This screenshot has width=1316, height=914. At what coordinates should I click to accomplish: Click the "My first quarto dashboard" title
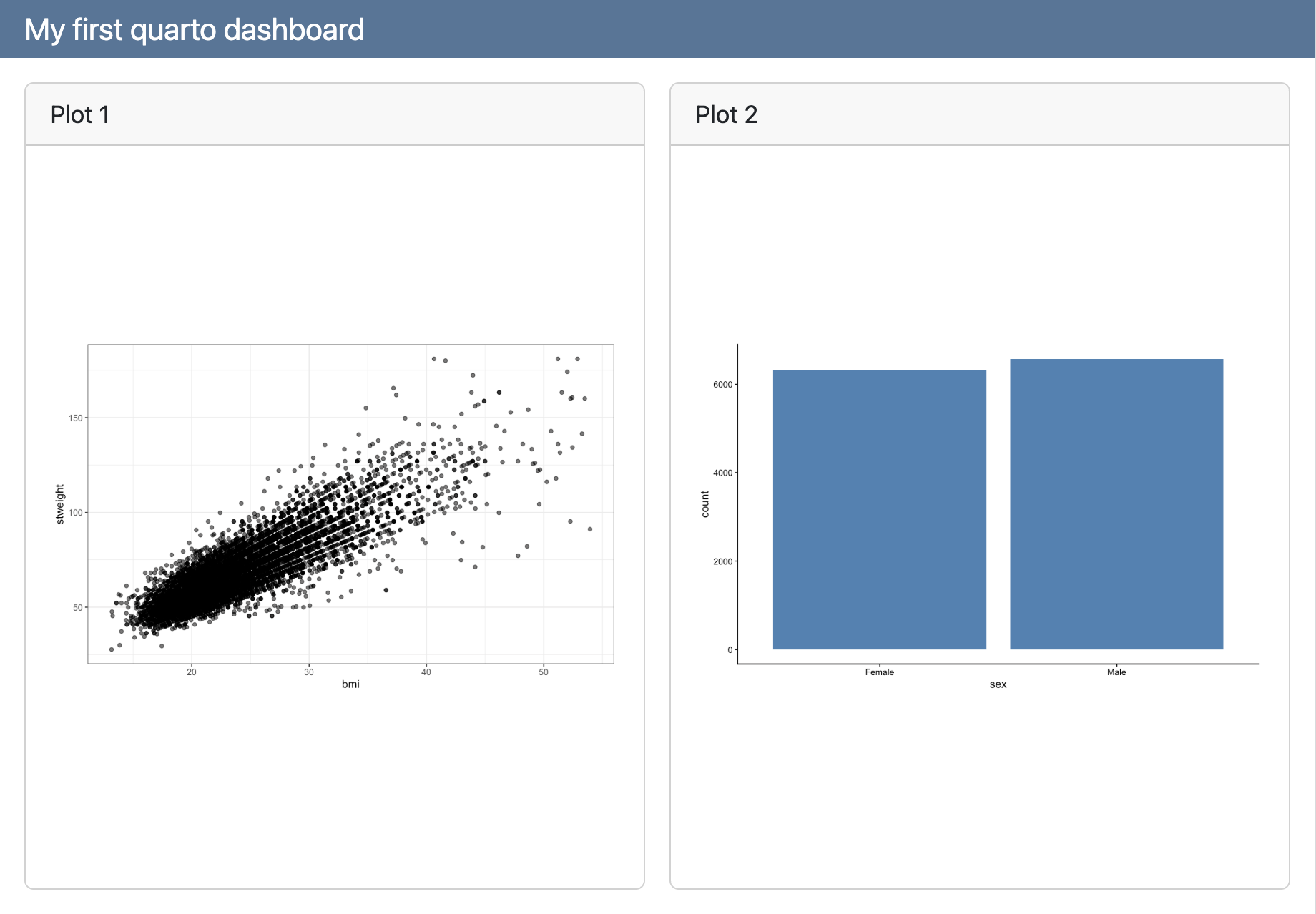point(195,30)
